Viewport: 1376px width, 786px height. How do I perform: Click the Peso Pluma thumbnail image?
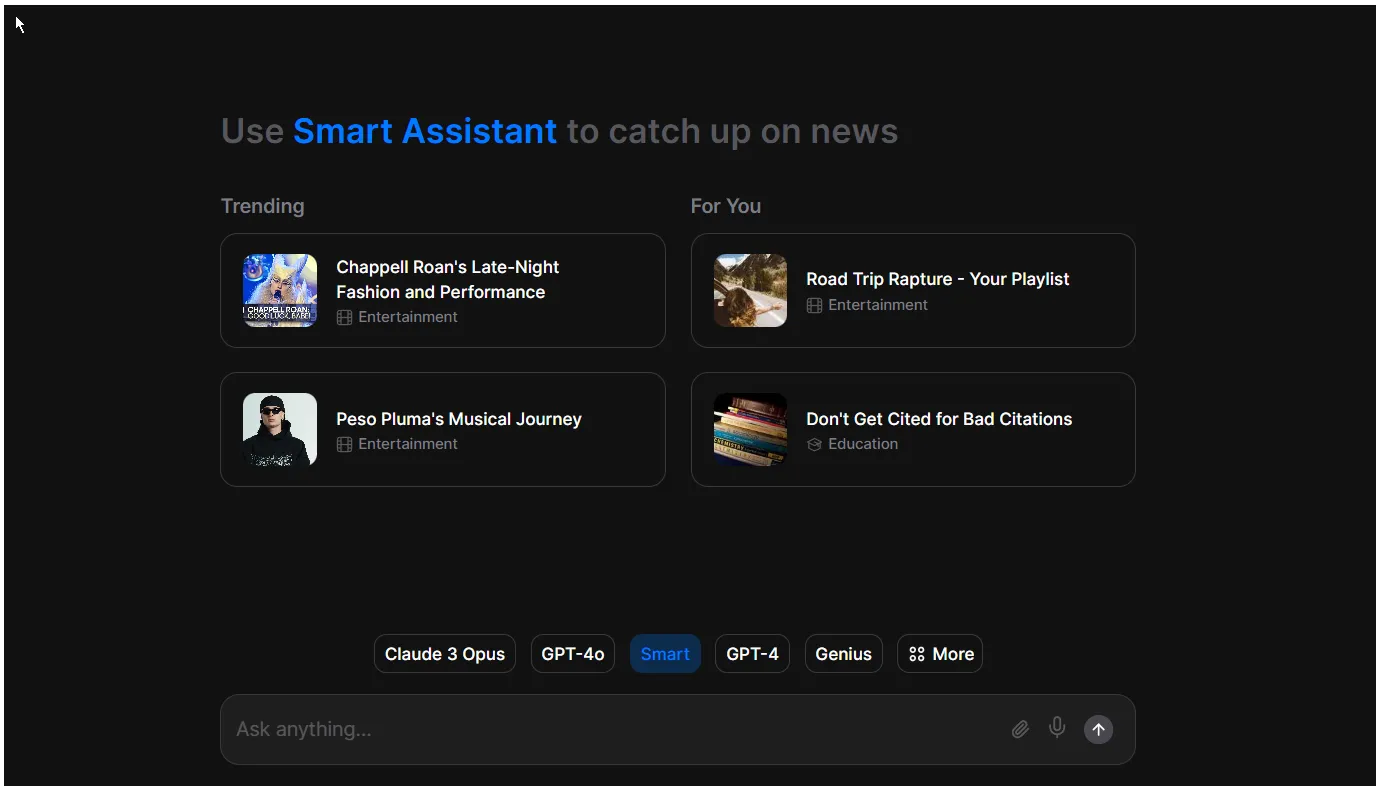point(280,429)
